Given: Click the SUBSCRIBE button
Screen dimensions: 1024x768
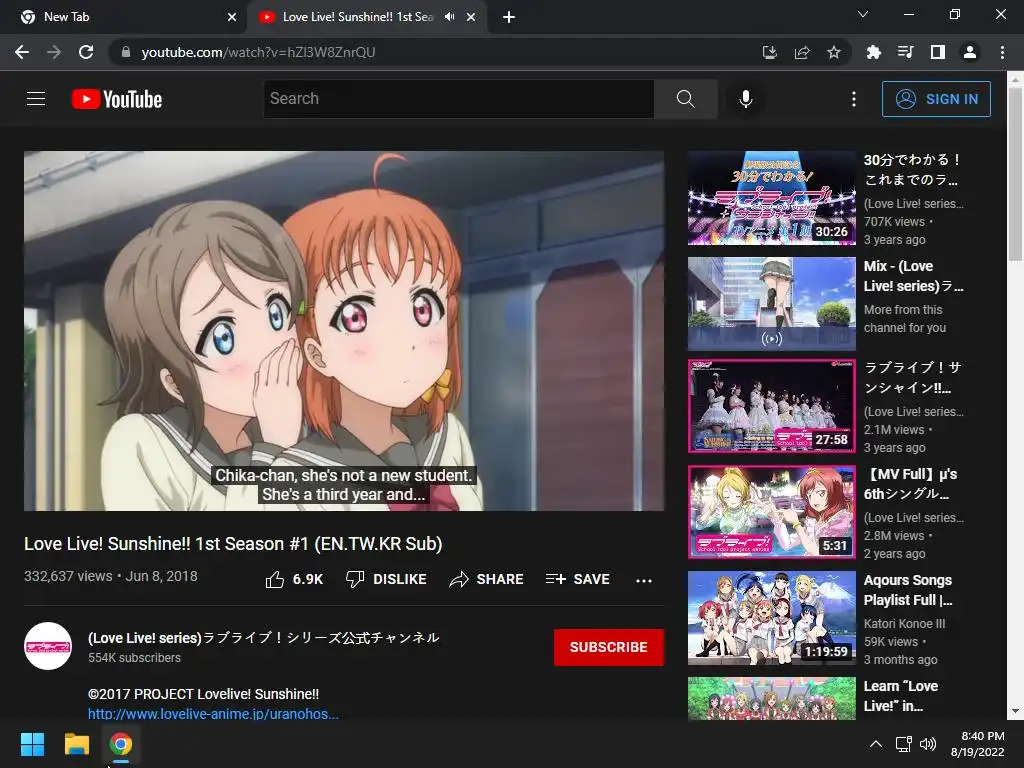Looking at the screenshot, I should click(609, 647).
